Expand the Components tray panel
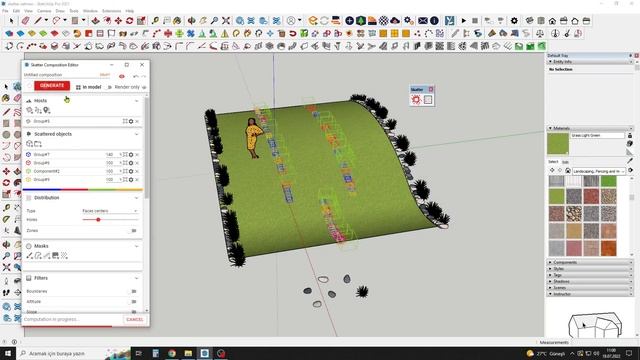 590,262
